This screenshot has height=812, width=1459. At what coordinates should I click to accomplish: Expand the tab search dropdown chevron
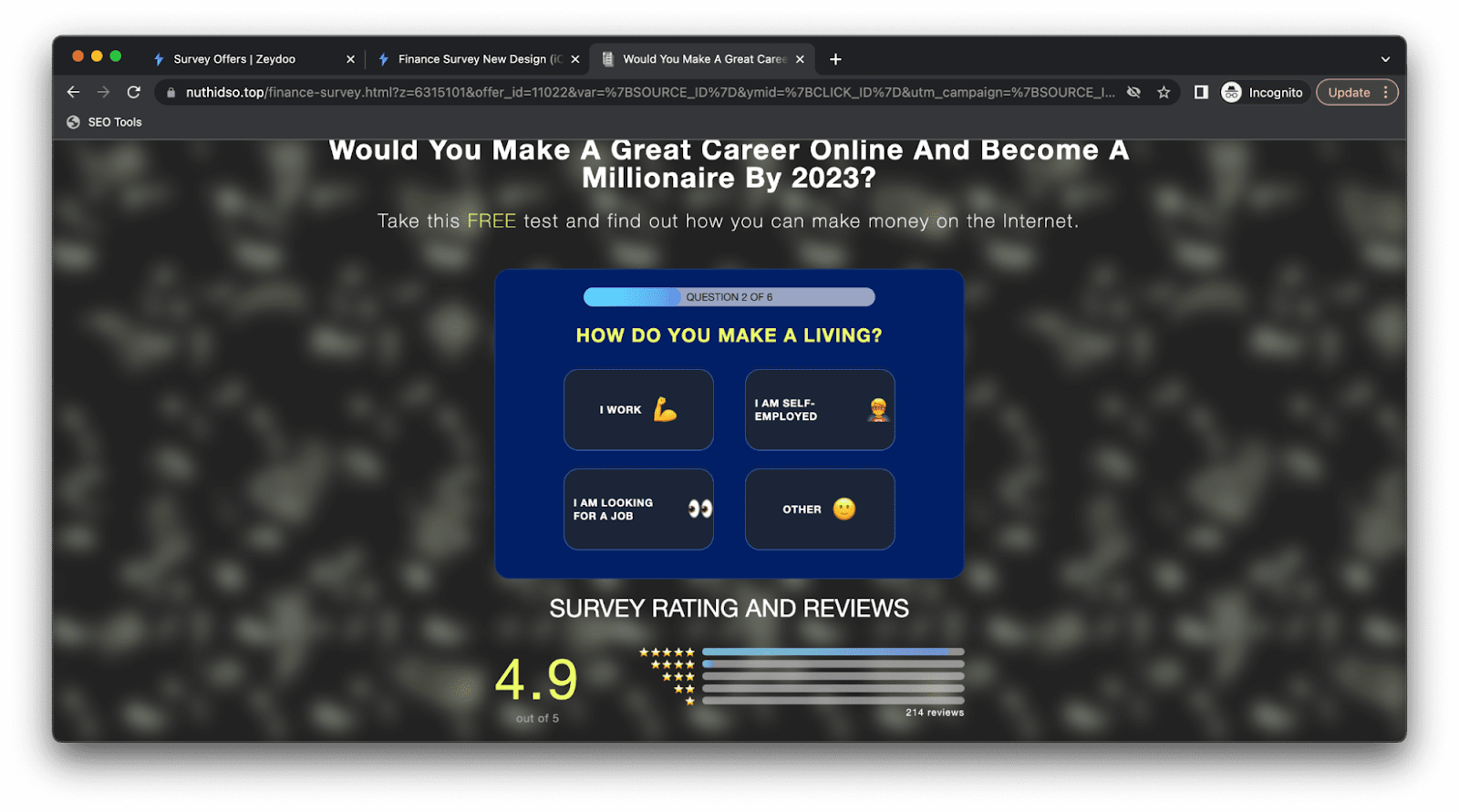(1385, 59)
